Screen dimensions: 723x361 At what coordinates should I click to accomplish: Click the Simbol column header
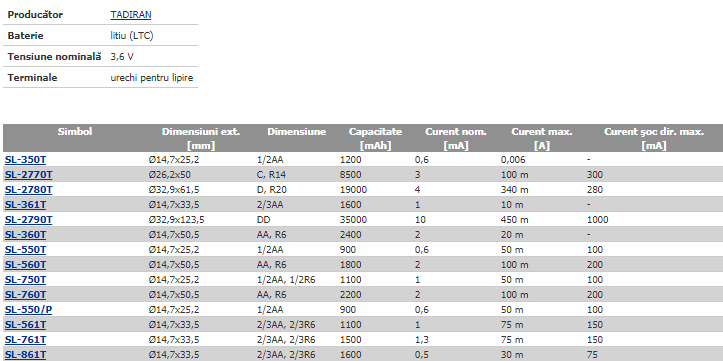pos(75,132)
